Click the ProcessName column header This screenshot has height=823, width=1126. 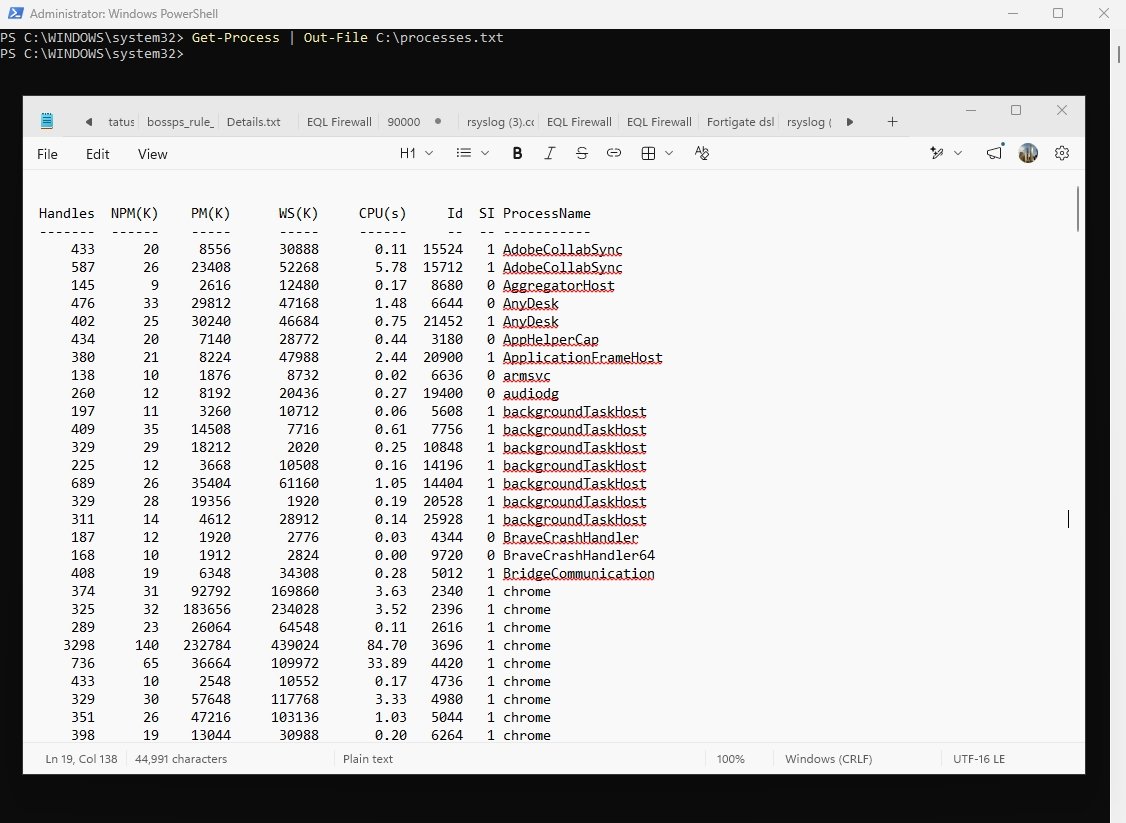click(x=546, y=213)
